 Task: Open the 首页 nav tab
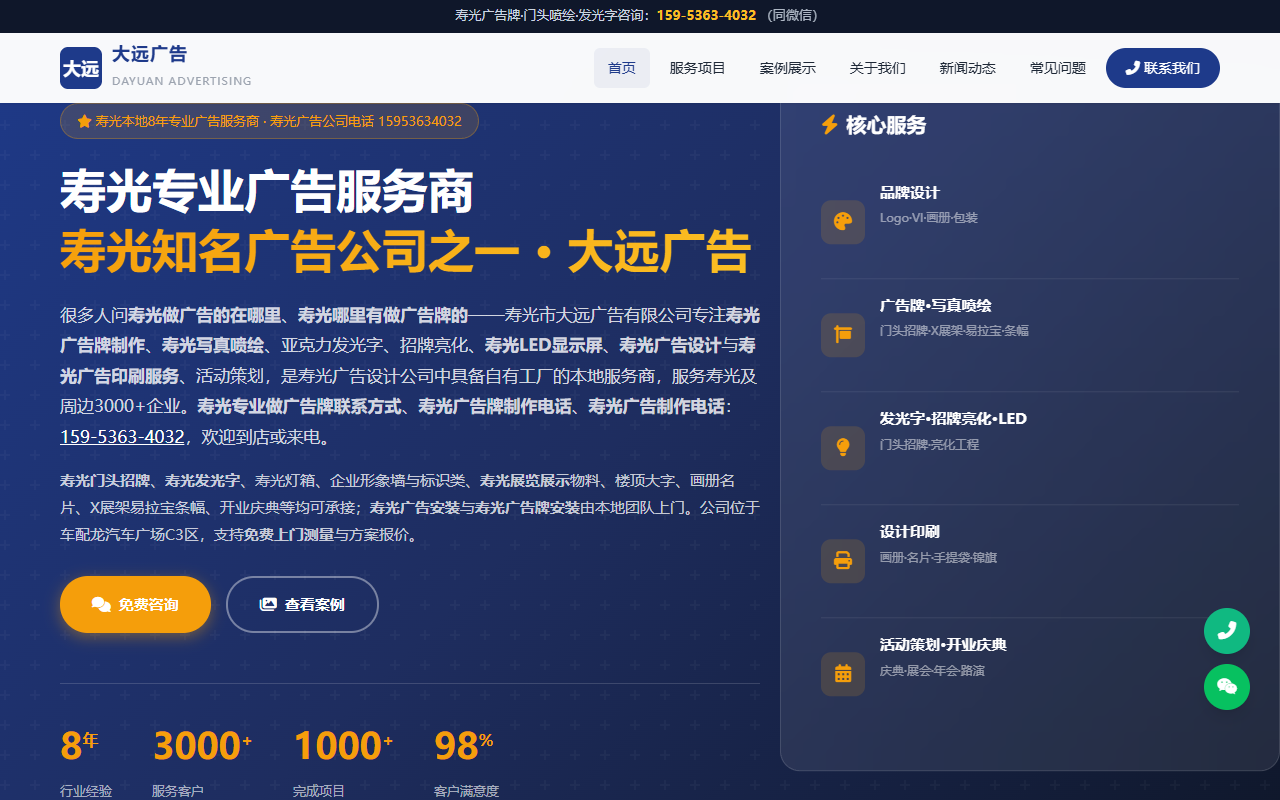(622, 68)
